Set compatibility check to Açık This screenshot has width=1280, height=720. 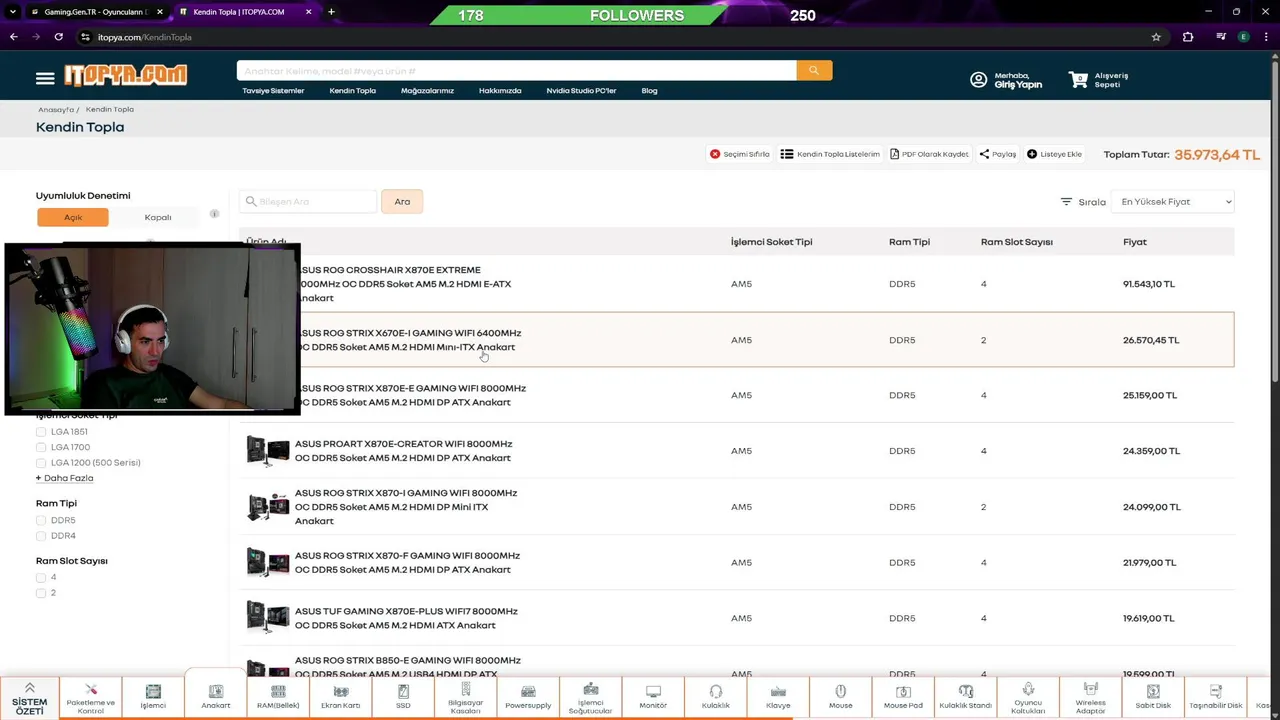73,217
